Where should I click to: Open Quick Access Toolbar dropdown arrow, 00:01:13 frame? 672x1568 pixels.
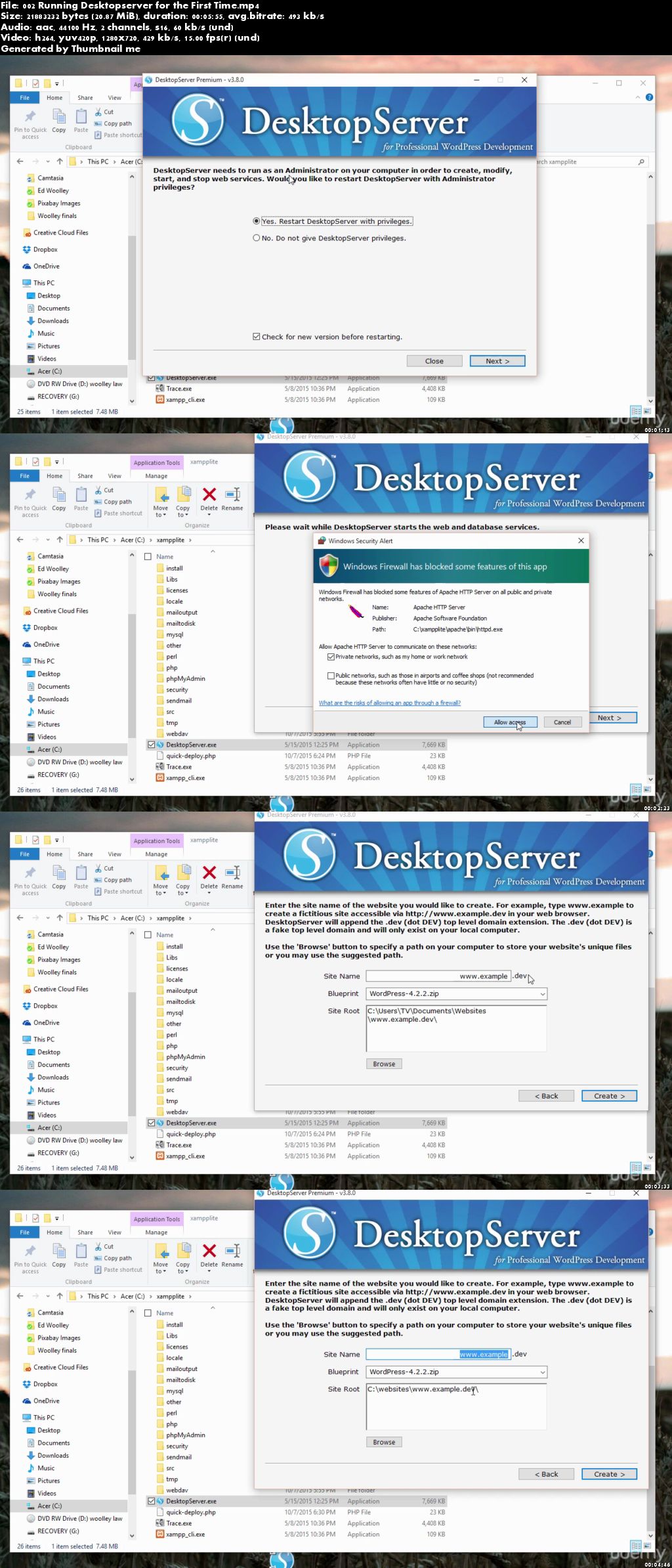coord(57,83)
